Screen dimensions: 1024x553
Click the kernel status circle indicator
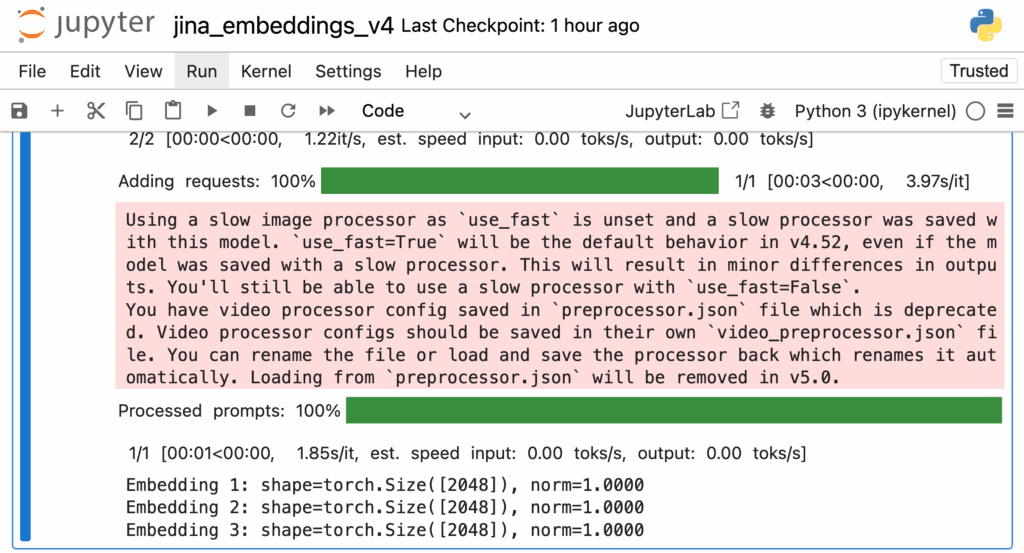click(976, 111)
